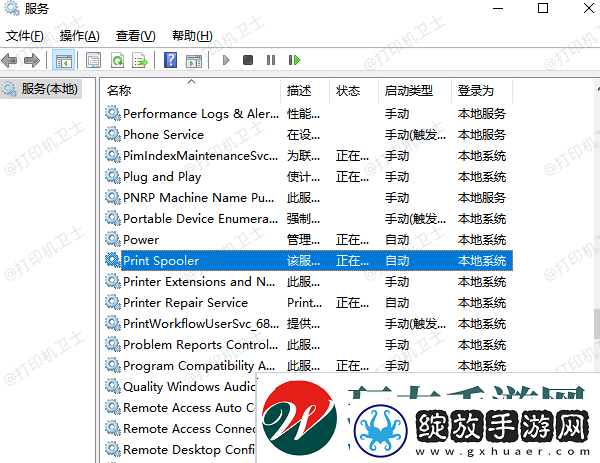Image resolution: width=600 pixels, height=463 pixels.
Task: Select the PimIndexMaintenanceSvc service
Action: pos(308,156)
